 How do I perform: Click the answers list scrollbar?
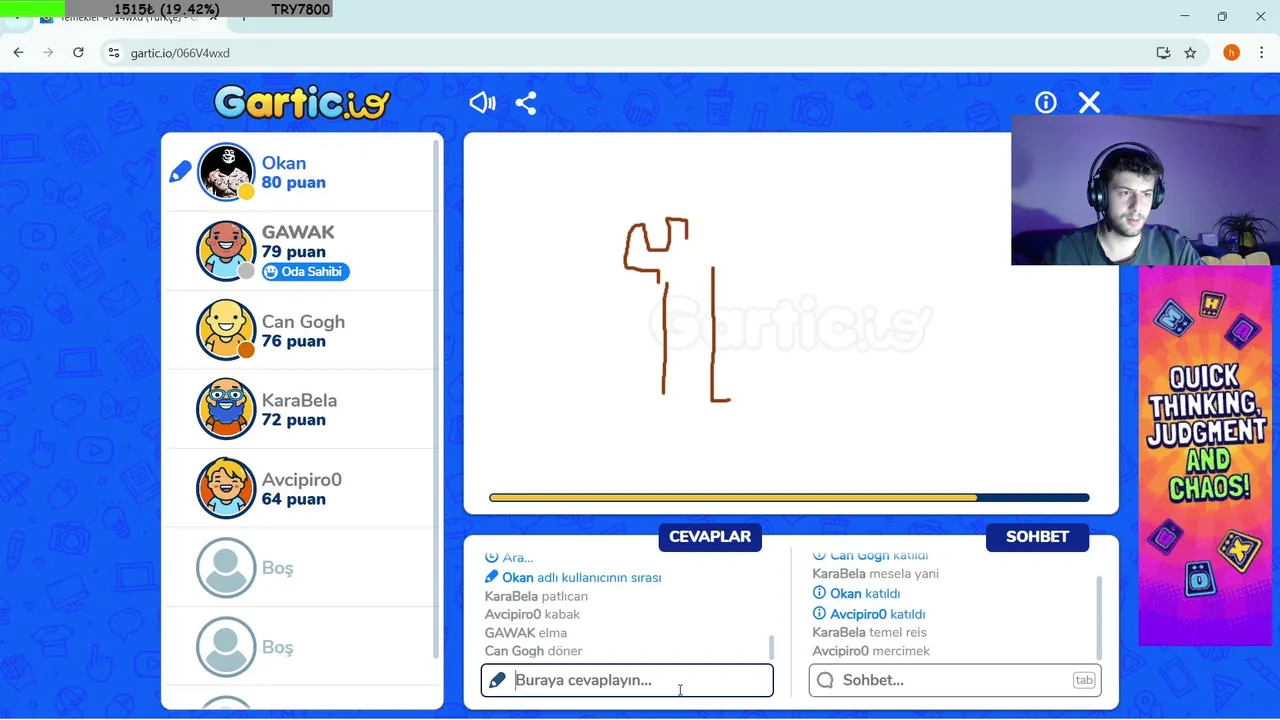[771, 646]
